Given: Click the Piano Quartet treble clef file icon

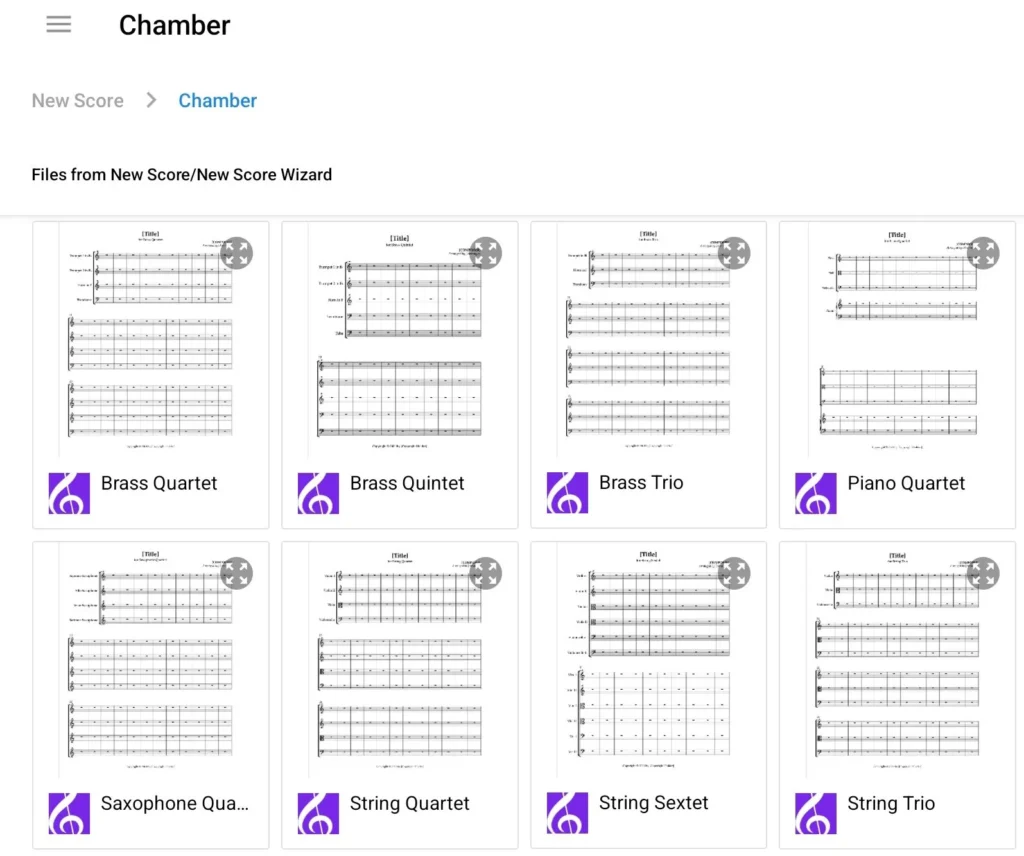Looking at the screenshot, I should click(x=816, y=493).
